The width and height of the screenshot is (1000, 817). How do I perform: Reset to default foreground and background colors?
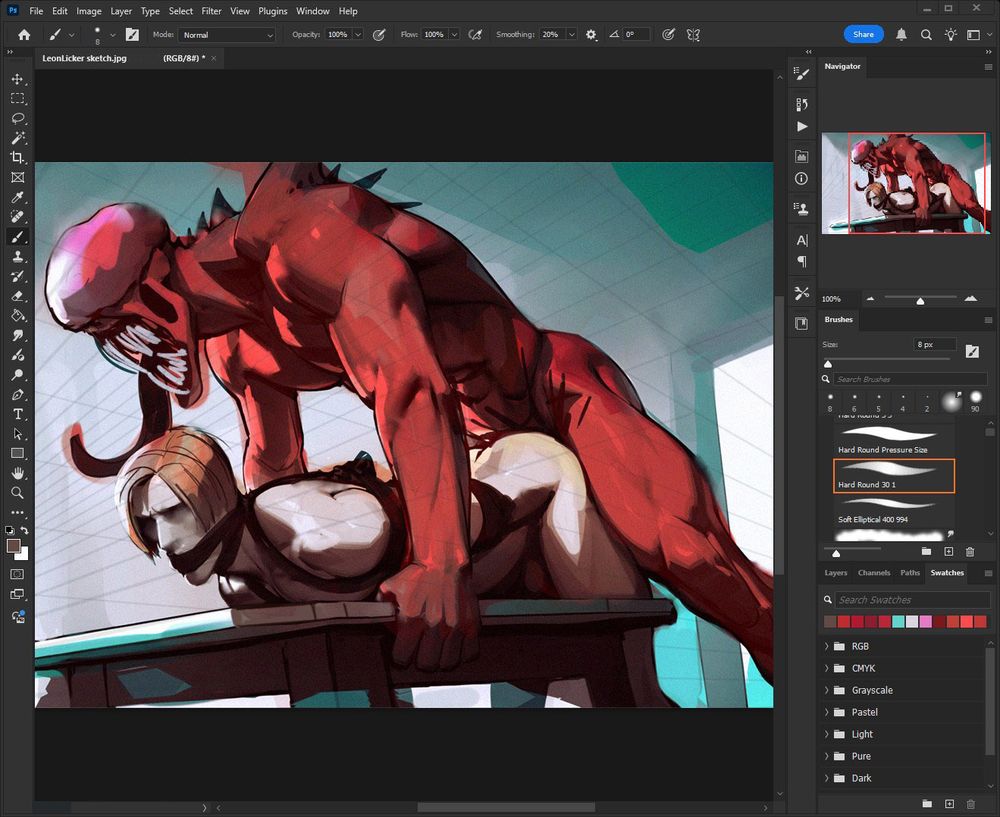[x=10, y=530]
